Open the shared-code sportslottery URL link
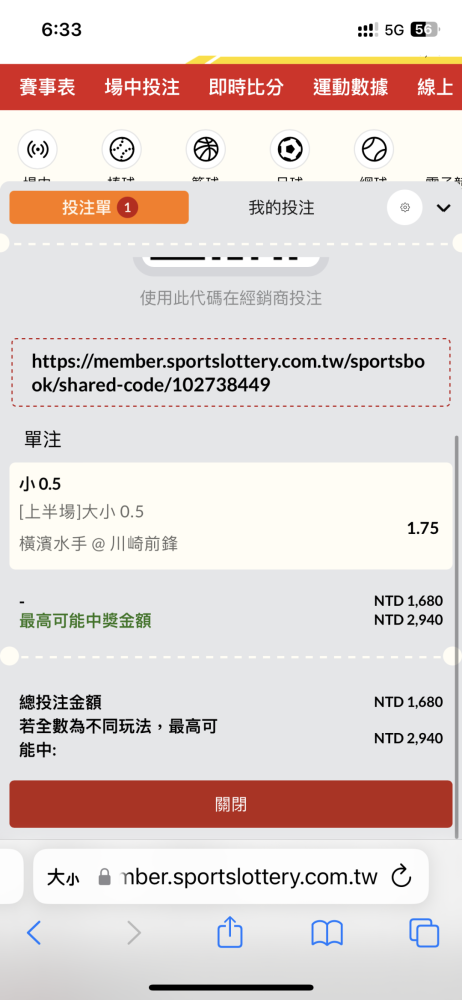Viewport: 462px width, 1000px height. pos(230,372)
